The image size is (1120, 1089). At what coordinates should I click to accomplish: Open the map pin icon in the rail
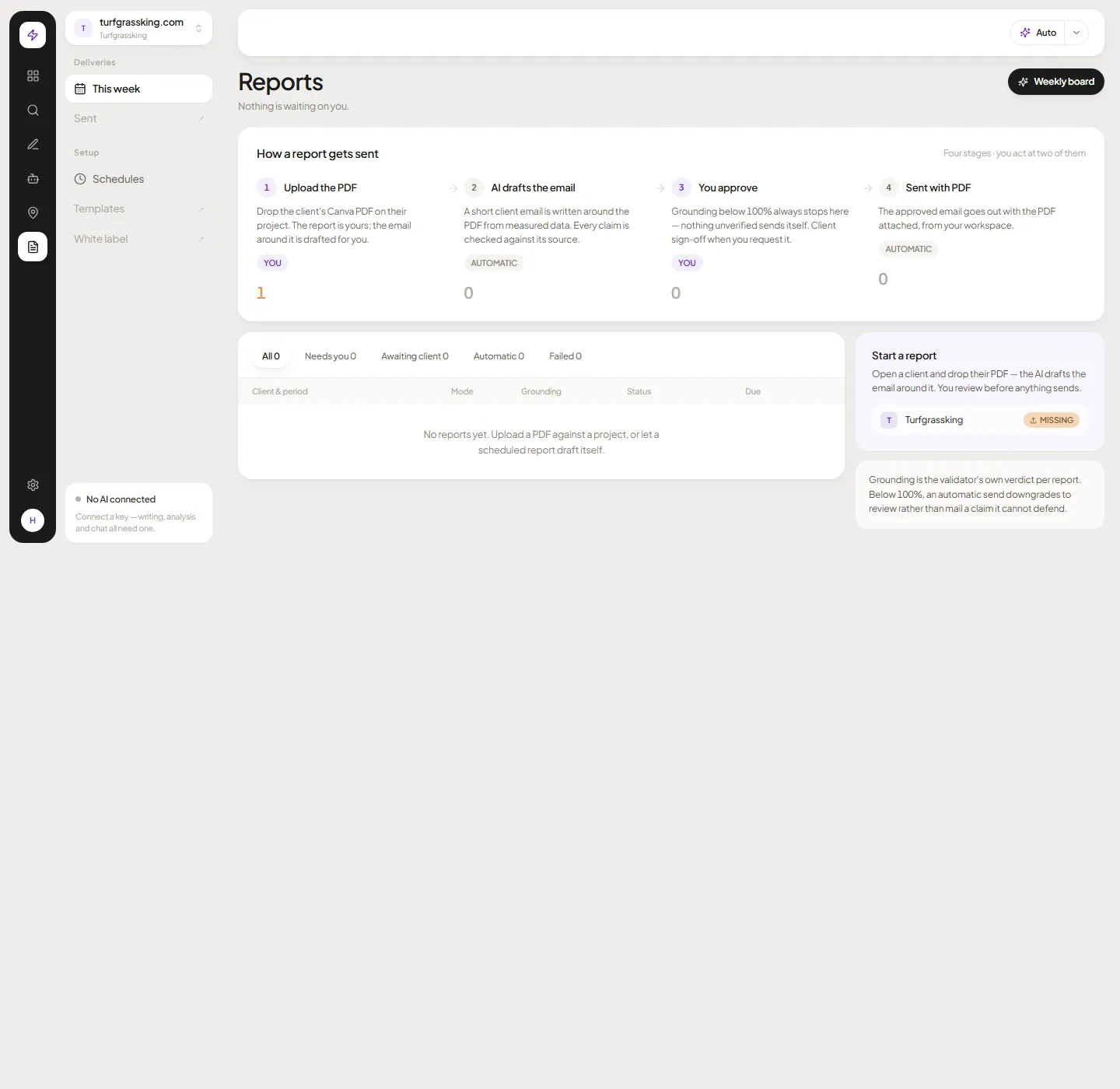click(33, 212)
